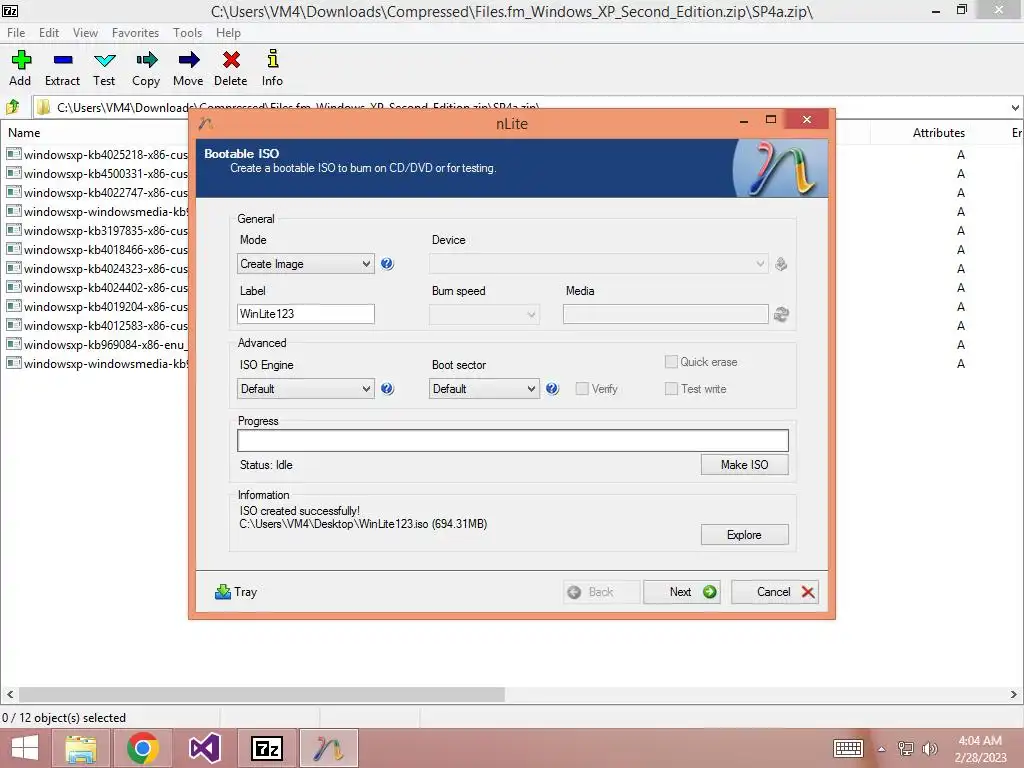Select windowsxp-kb4024402-x86 file in 7-Zip
Viewport: 1024px width, 768px height.
pos(97,287)
